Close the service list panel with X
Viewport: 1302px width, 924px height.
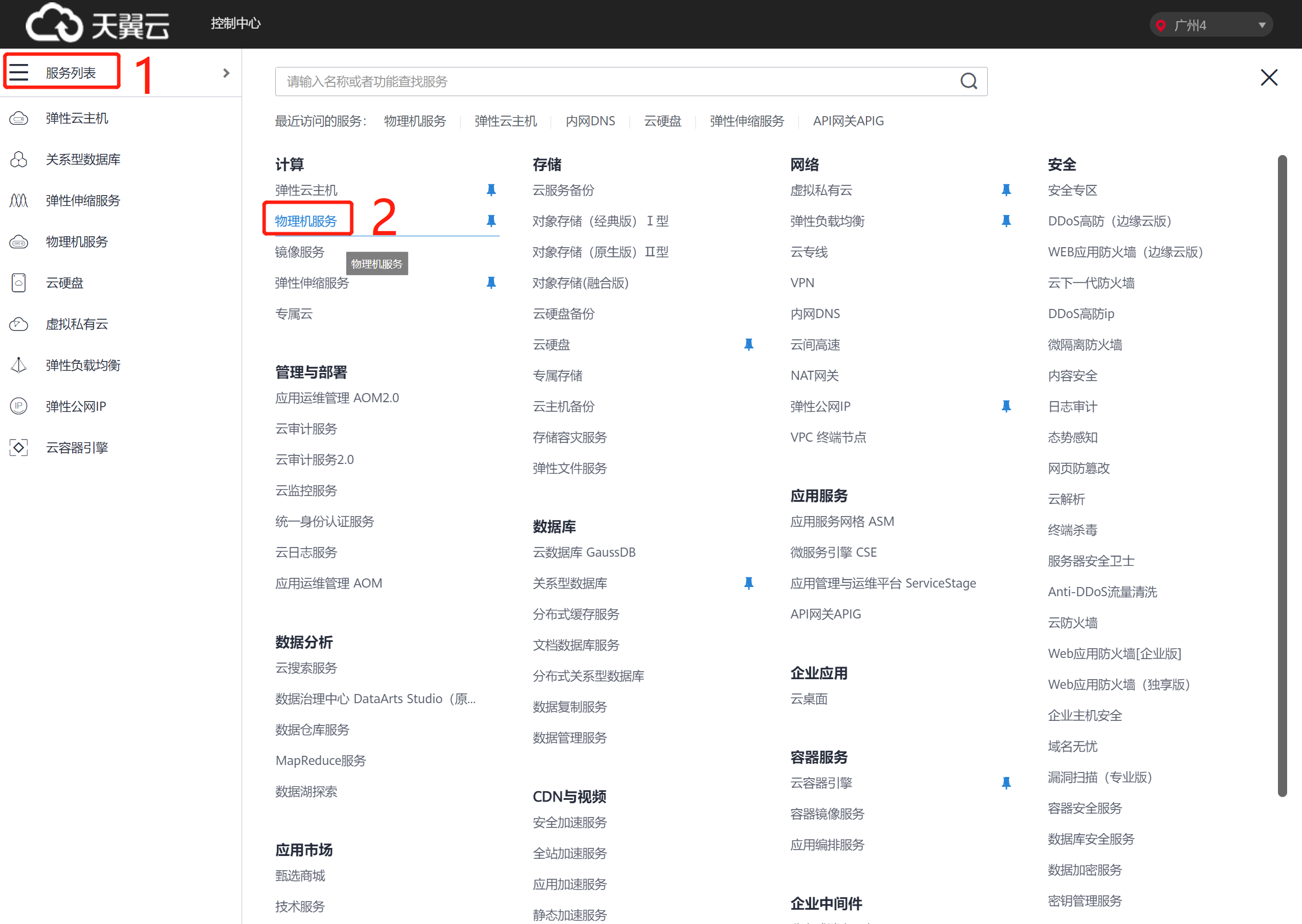[x=1269, y=77]
